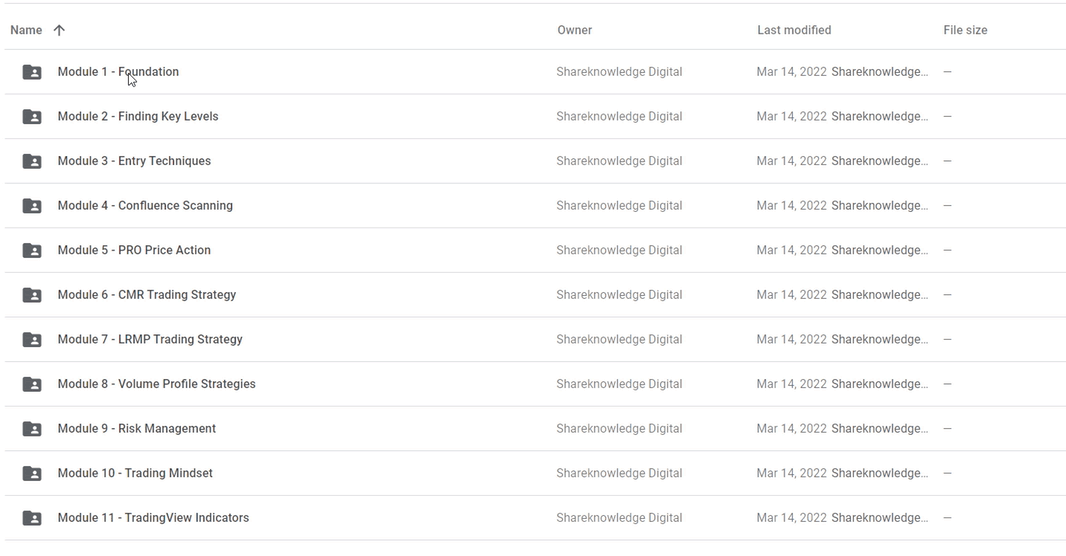Open Module 5 - PRO Price Action
The width and height of the screenshot is (1066, 556).
pos(134,250)
